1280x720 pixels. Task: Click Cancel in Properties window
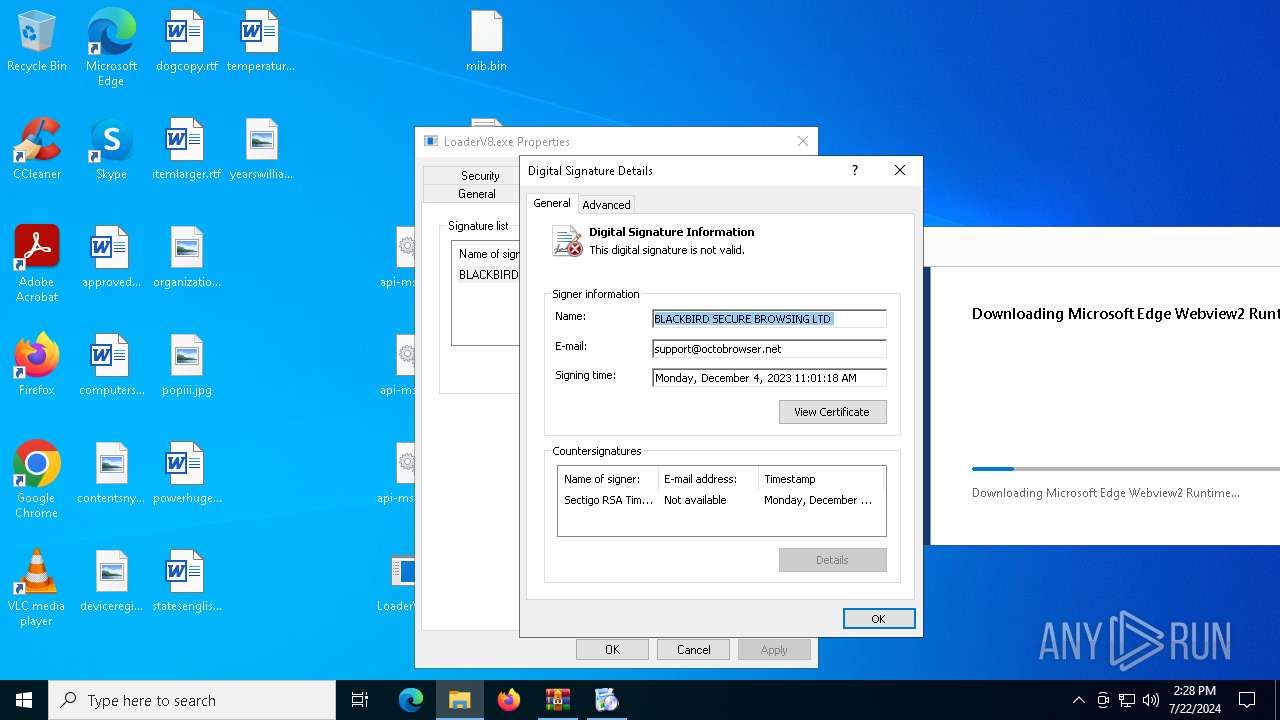click(693, 650)
